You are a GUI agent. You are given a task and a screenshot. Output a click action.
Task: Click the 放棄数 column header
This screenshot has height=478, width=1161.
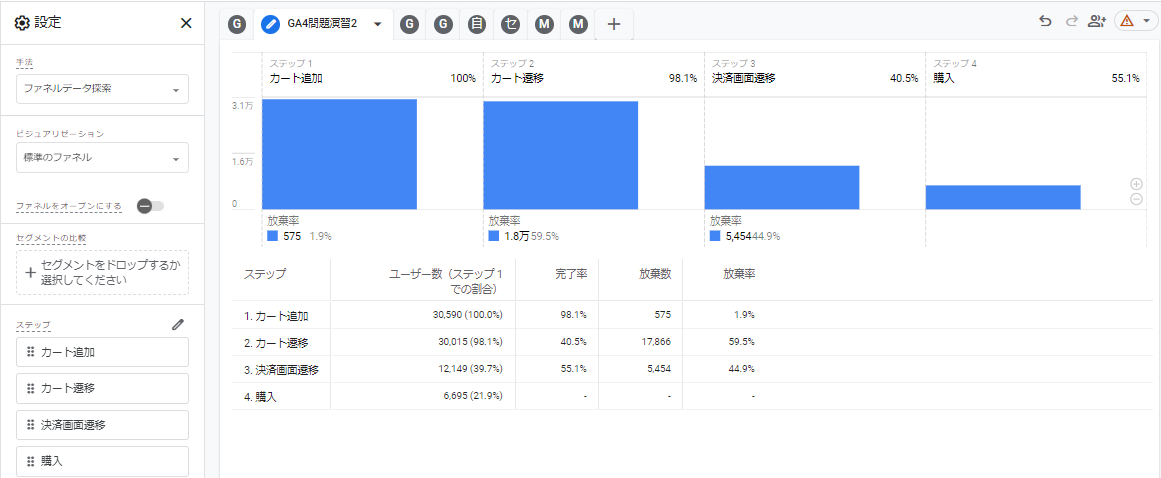coord(655,274)
